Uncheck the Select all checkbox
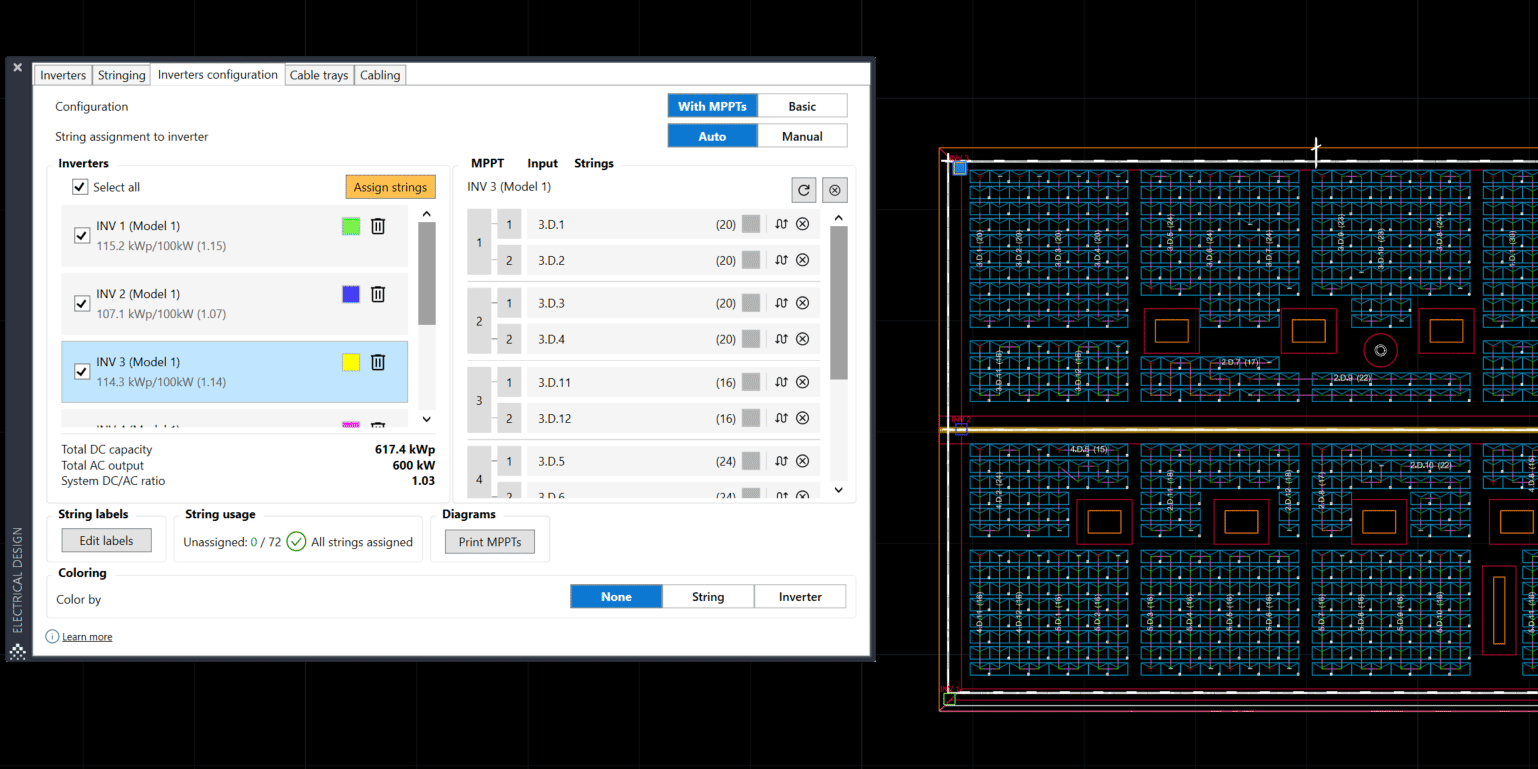 pyautogui.click(x=79, y=186)
